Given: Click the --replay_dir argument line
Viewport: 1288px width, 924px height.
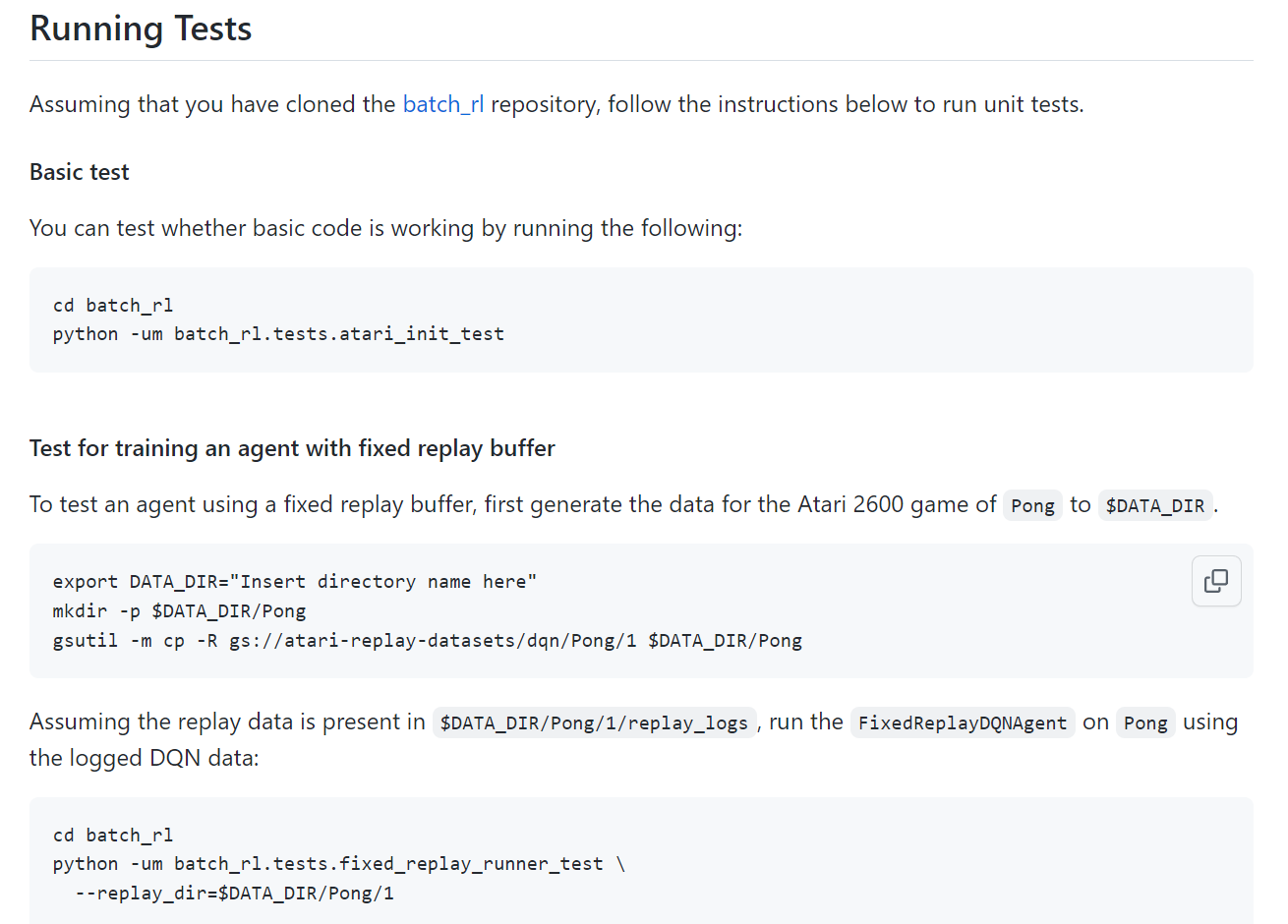Looking at the screenshot, I should (x=234, y=894).
